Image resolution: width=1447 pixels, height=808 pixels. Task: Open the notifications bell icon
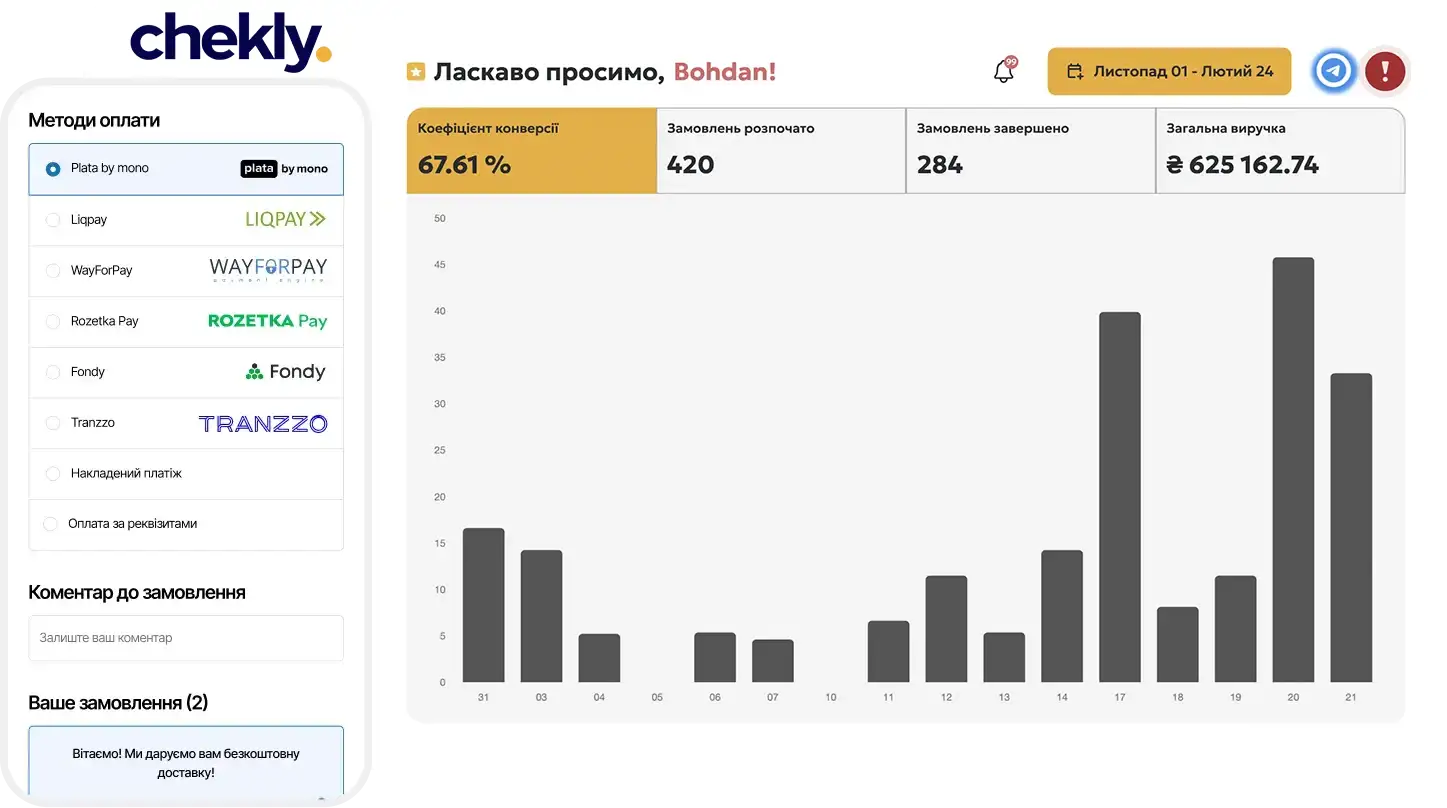pos(1003,72)
